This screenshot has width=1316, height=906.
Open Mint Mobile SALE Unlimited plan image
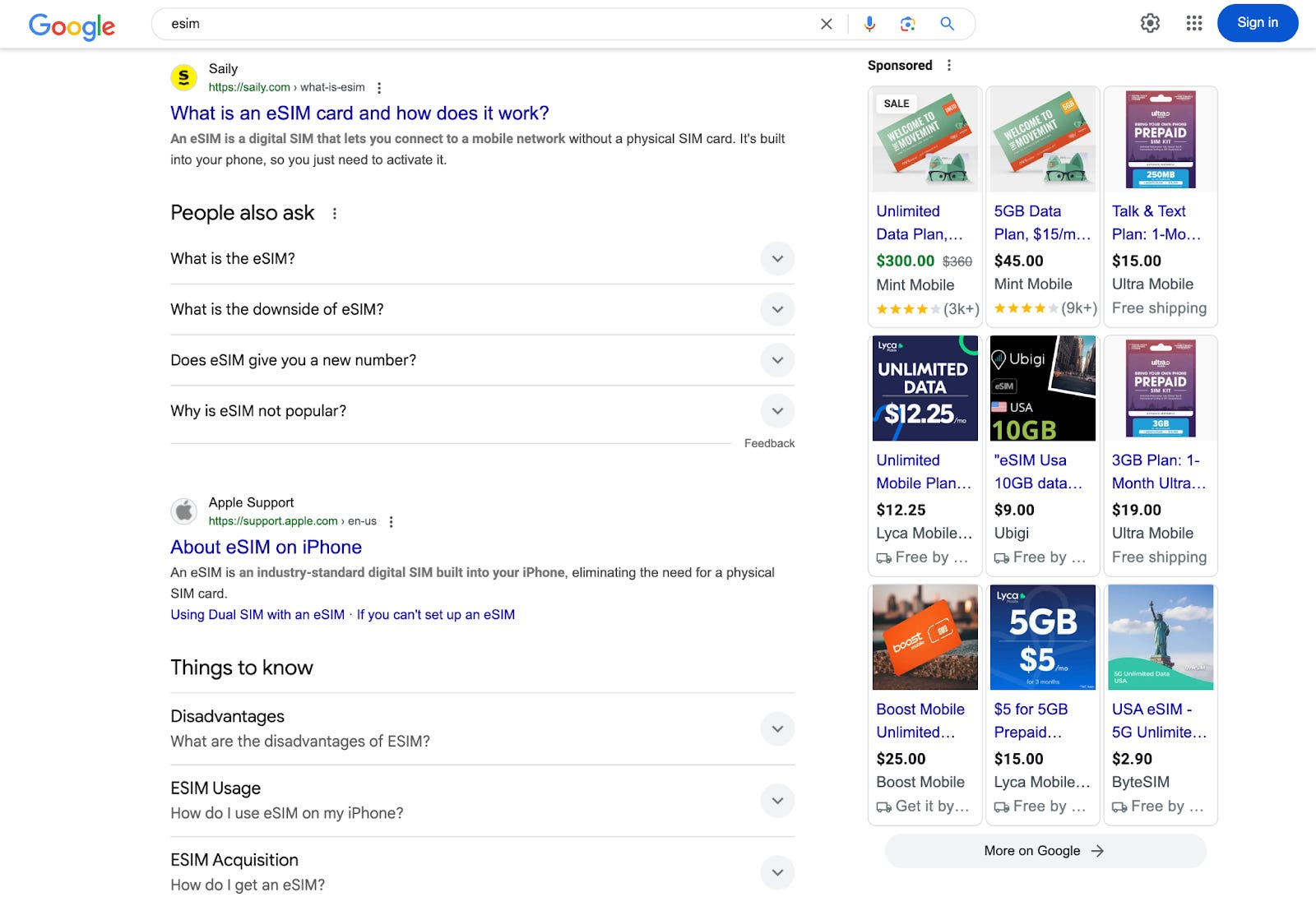point(925,140)
